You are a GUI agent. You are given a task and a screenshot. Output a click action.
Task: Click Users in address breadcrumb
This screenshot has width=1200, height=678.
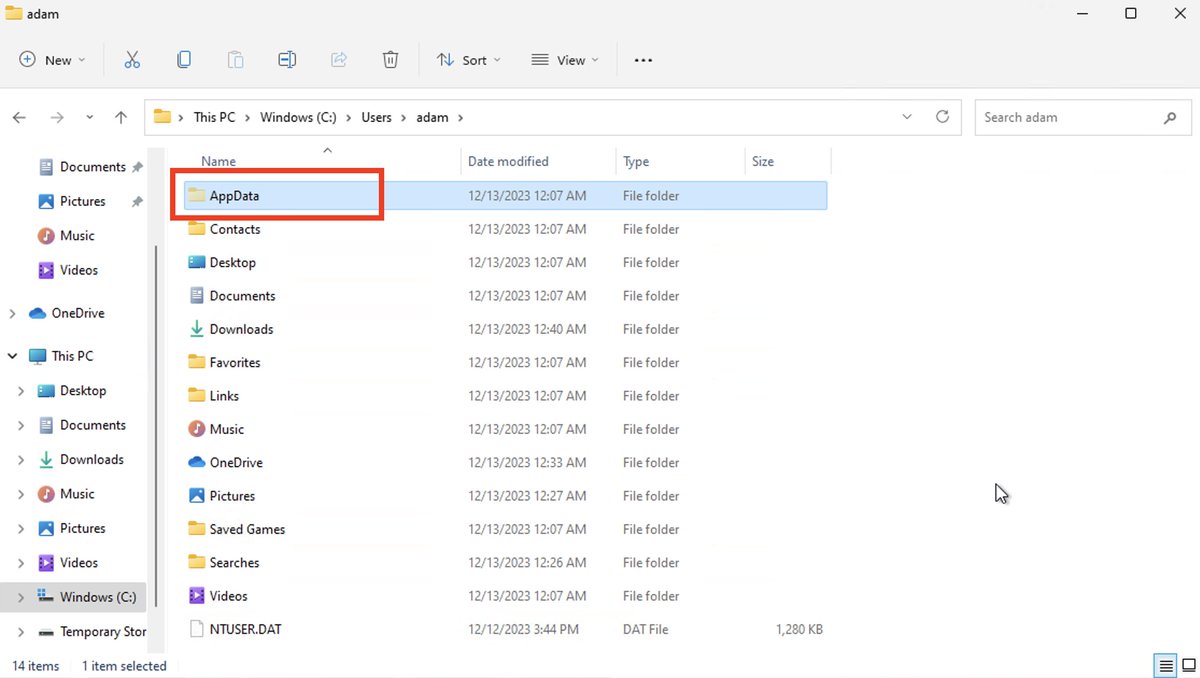[376, 117]
